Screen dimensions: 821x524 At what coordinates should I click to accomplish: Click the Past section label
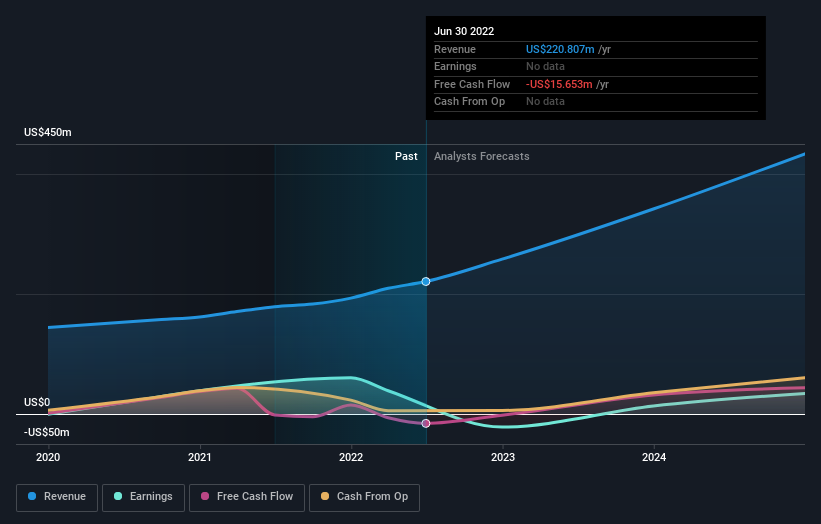click(406, 157)
